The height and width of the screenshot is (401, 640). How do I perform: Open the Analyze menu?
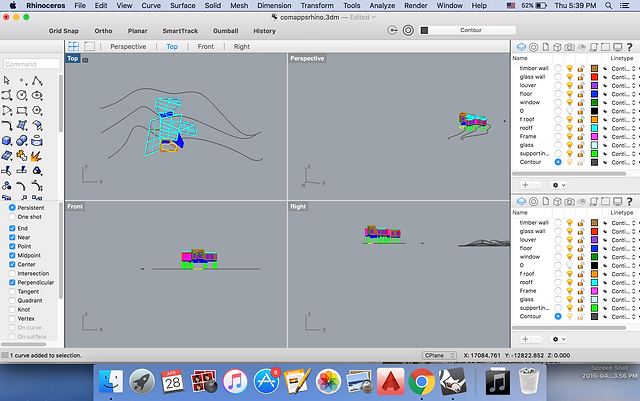pos(382,5)
